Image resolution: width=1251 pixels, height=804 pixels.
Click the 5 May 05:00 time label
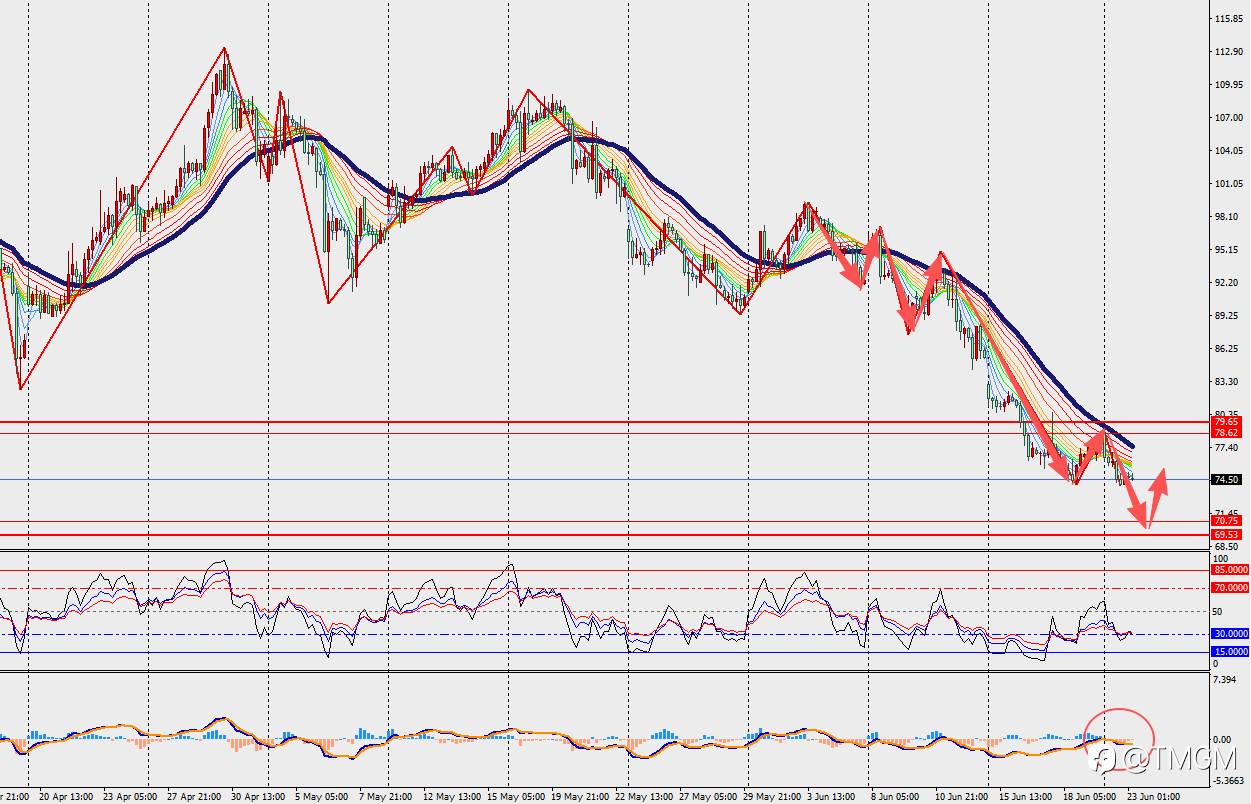tap(321, 797)
